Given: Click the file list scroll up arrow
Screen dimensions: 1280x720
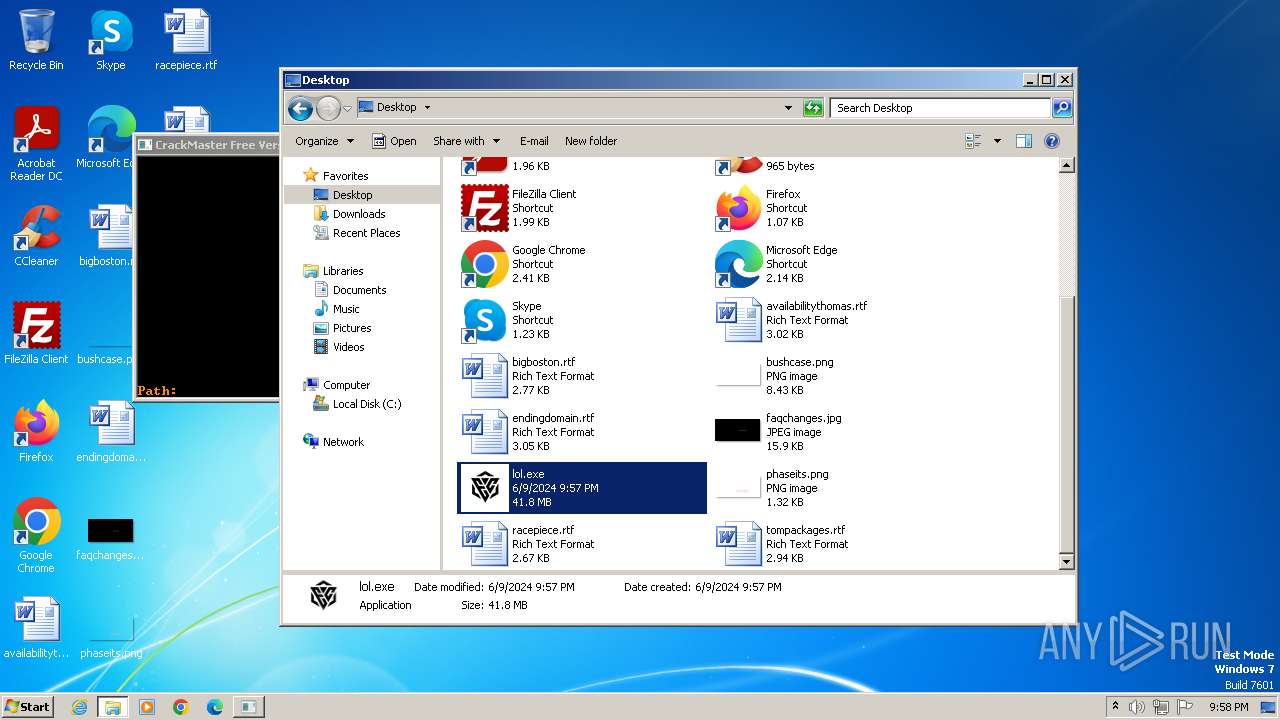Looking at the screenshot, I should [1066, 165].
